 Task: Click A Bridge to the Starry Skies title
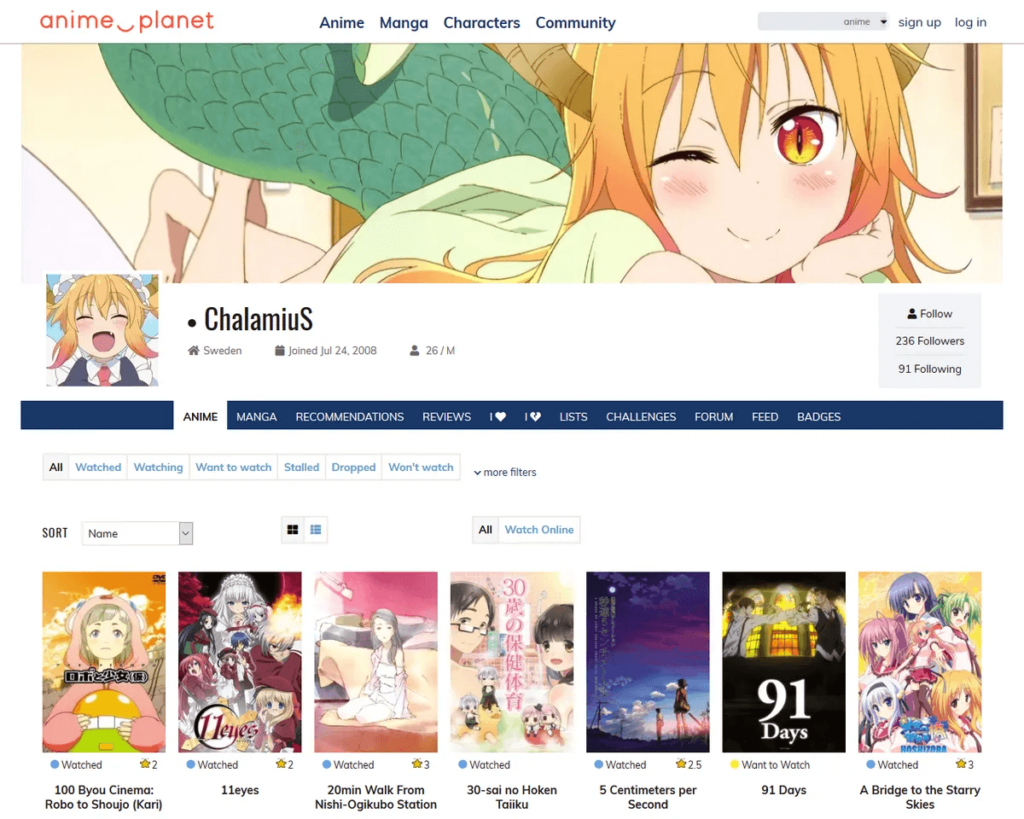(x=920, y=797)
